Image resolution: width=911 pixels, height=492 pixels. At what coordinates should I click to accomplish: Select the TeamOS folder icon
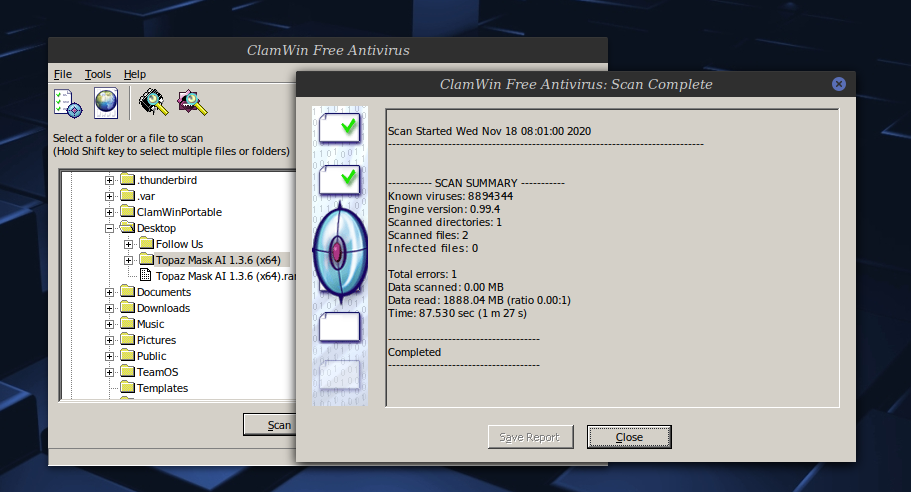[128, 371]
